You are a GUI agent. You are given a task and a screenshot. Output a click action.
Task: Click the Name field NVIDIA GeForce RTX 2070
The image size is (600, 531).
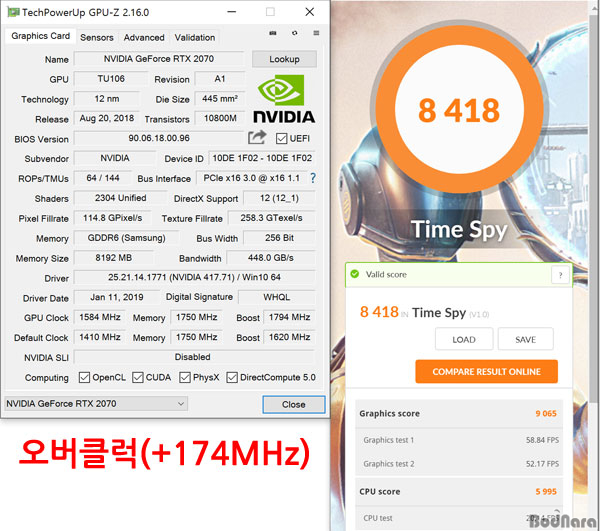click(159, 59)
